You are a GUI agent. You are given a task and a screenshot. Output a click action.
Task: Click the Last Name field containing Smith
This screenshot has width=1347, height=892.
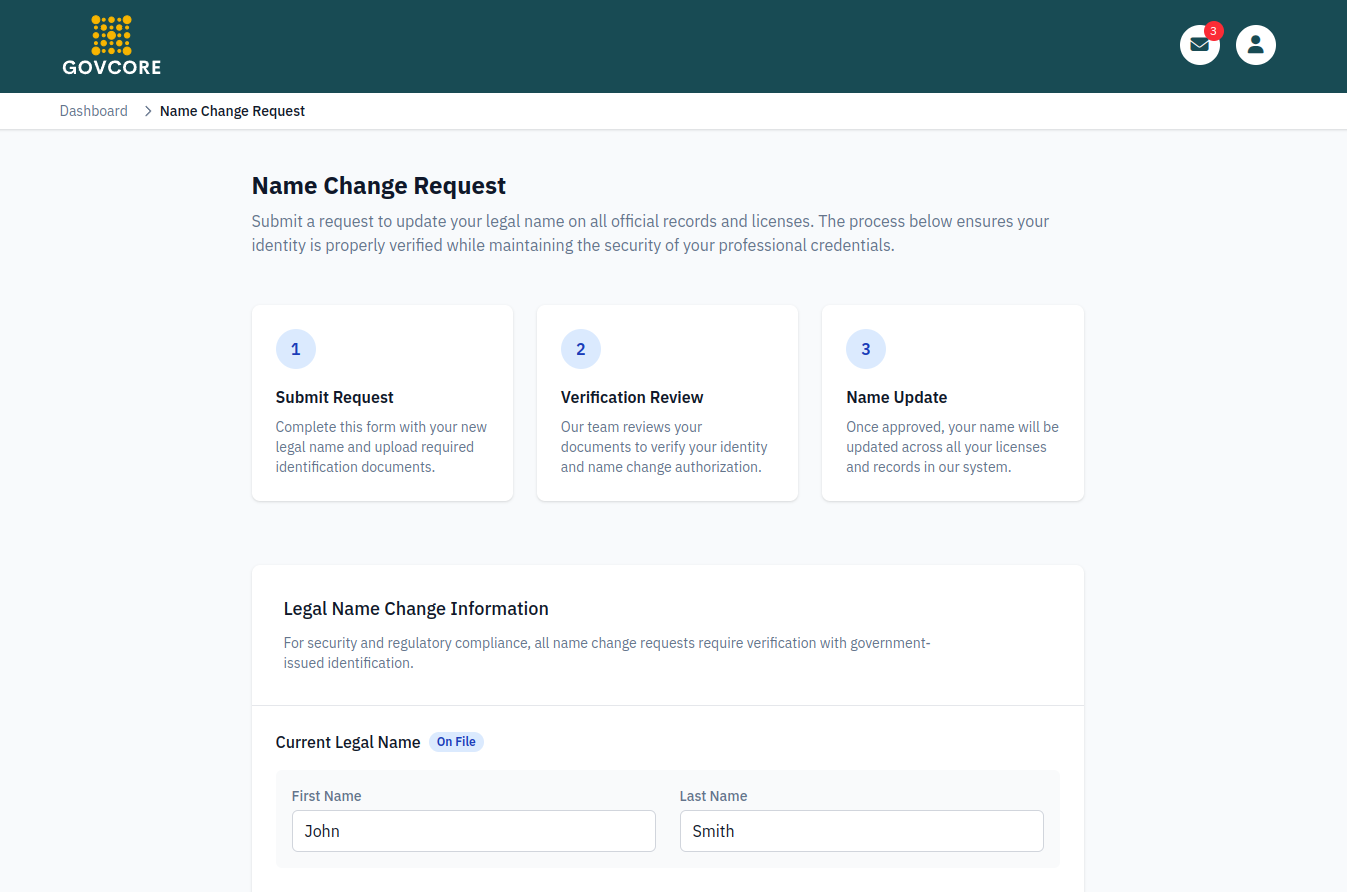862,831
